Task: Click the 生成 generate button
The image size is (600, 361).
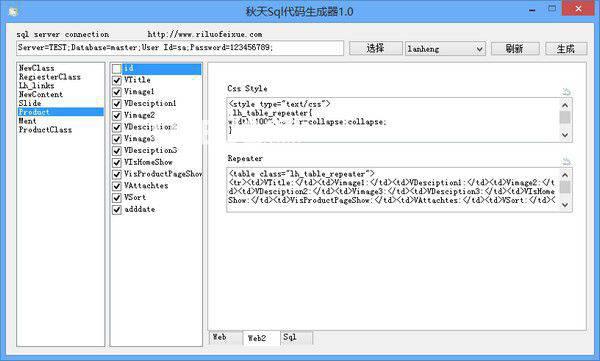Action: click(566, 49)
